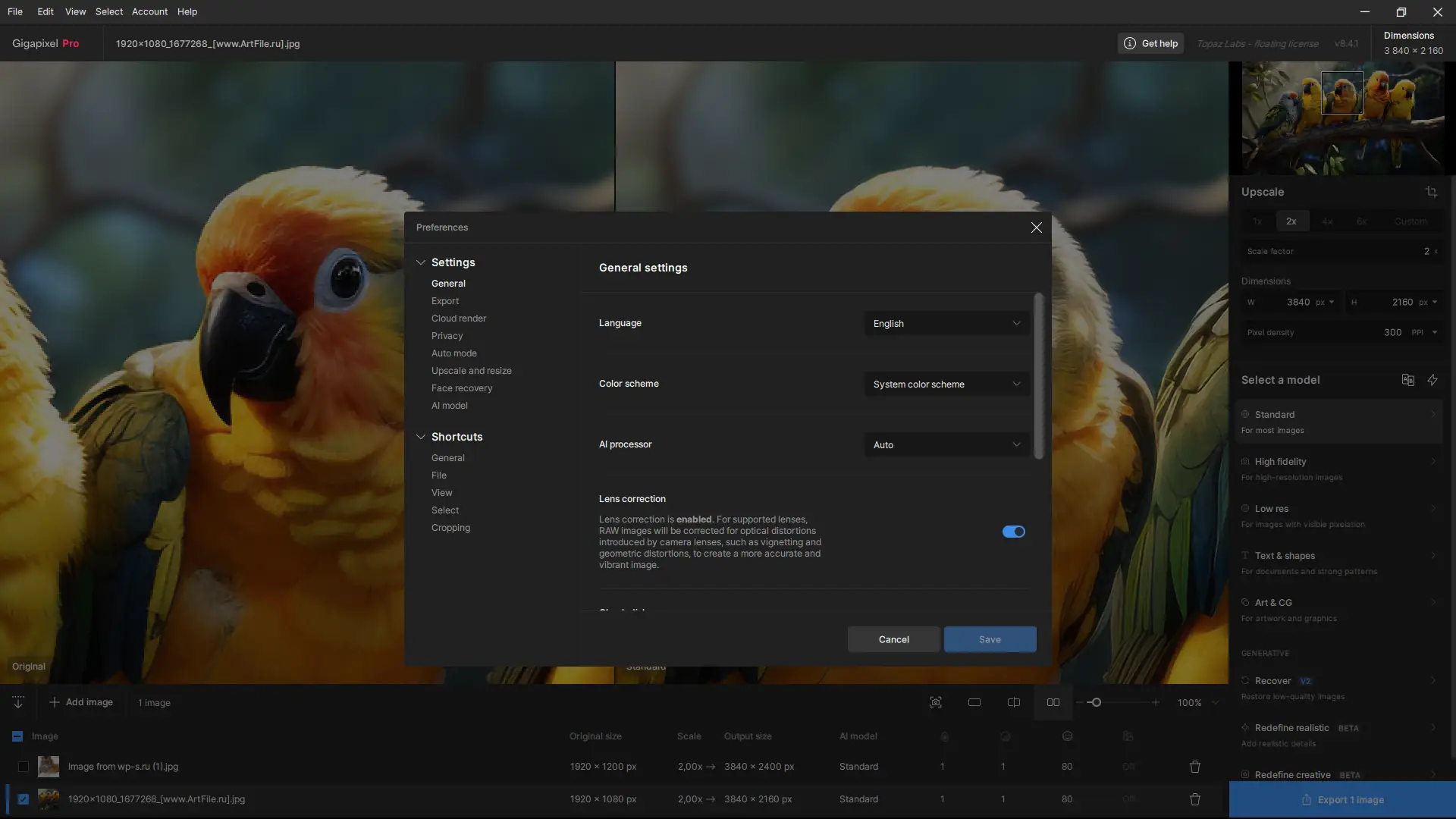Open the Color scheme dropdown

(x=946, y=384)
